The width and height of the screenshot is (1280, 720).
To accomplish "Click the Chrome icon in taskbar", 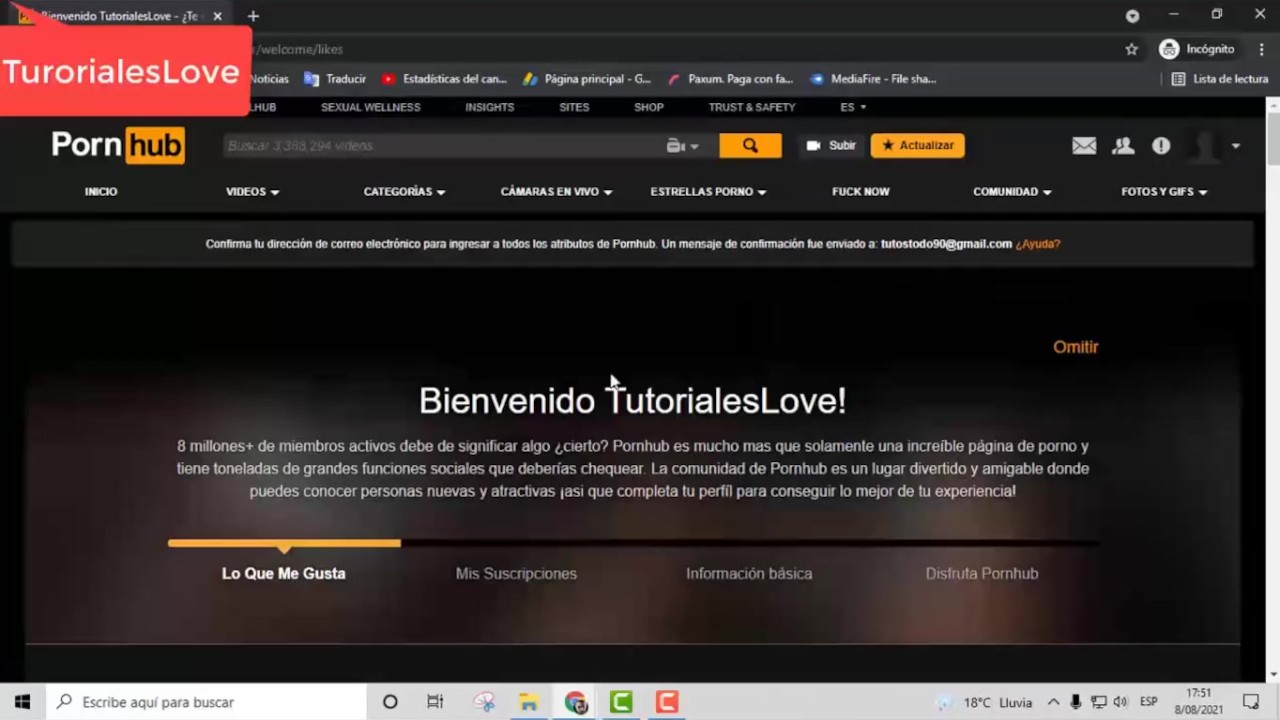I will click(576, 702).
